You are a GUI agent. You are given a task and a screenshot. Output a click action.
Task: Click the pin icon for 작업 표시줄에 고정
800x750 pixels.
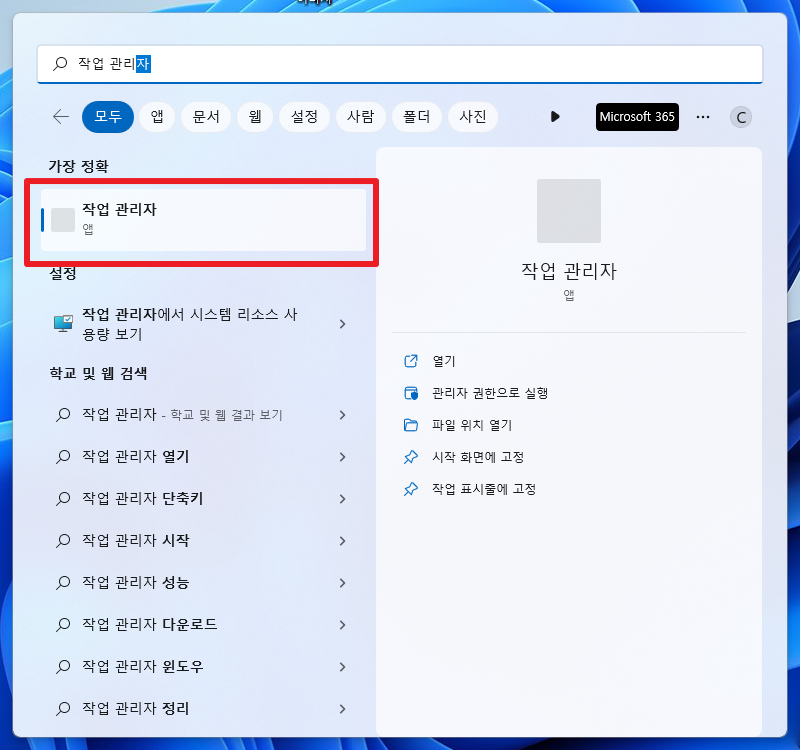click(x=411, y=489)
